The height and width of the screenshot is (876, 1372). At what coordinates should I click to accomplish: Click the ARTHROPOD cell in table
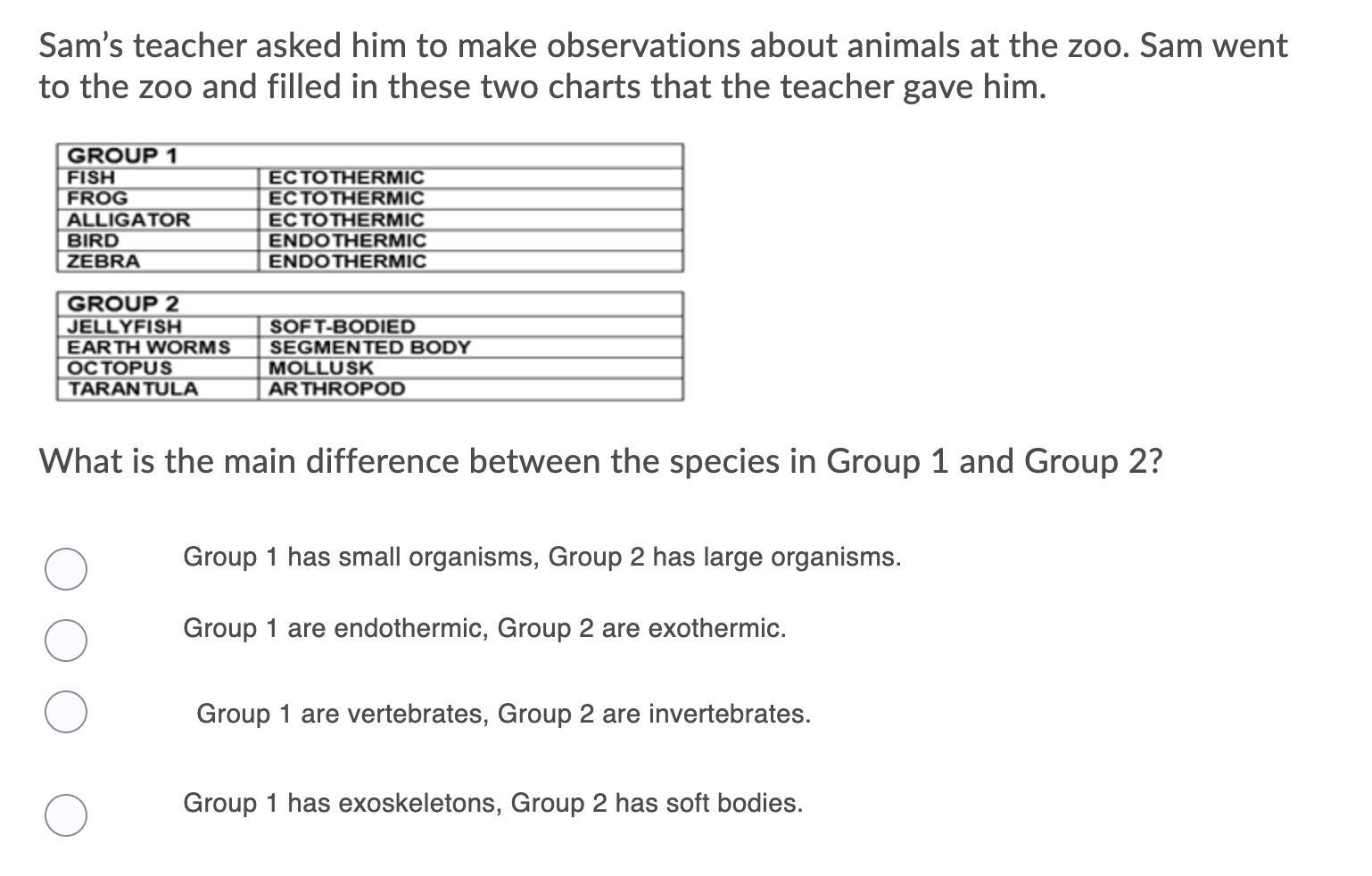(471, 389)
